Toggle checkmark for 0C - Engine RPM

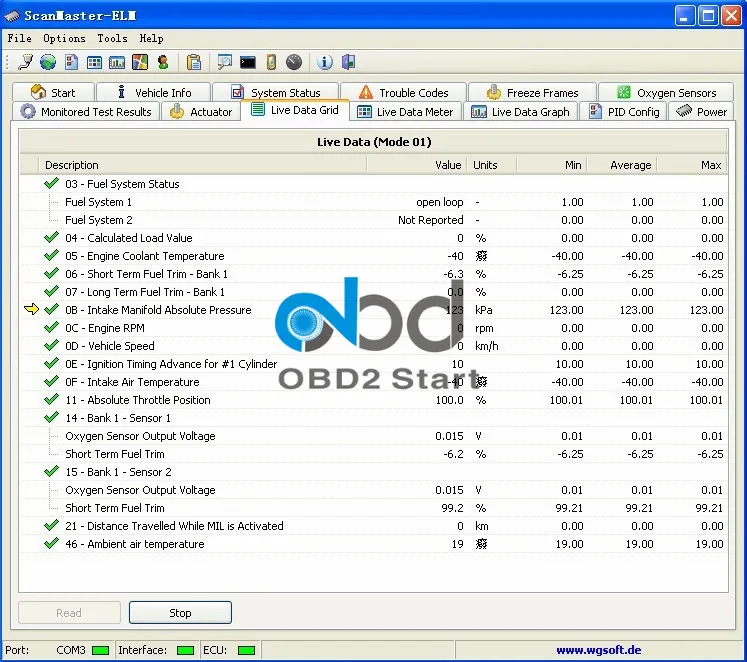click(x=51, y=327)
